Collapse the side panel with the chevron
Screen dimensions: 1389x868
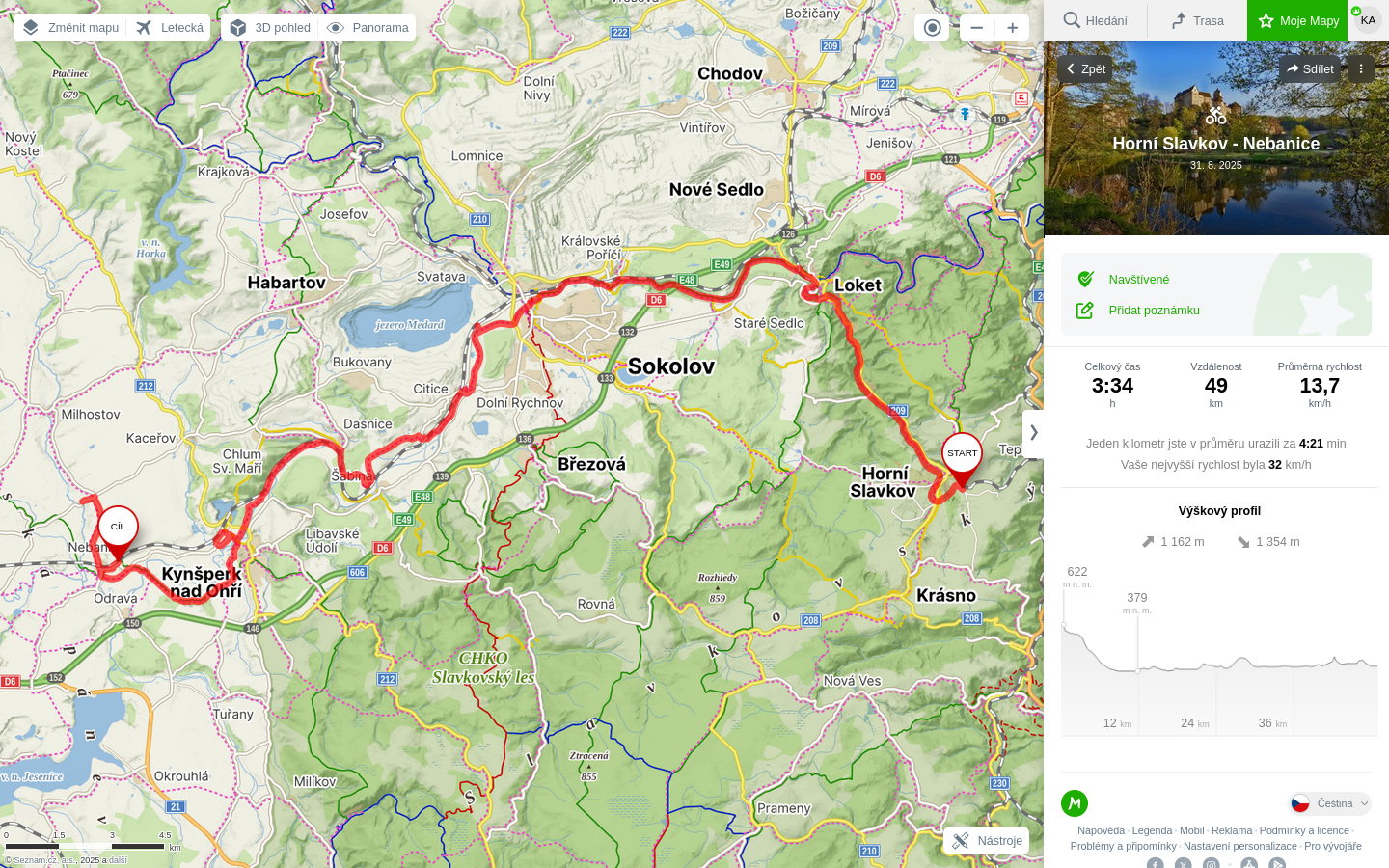pos(1033,433)
